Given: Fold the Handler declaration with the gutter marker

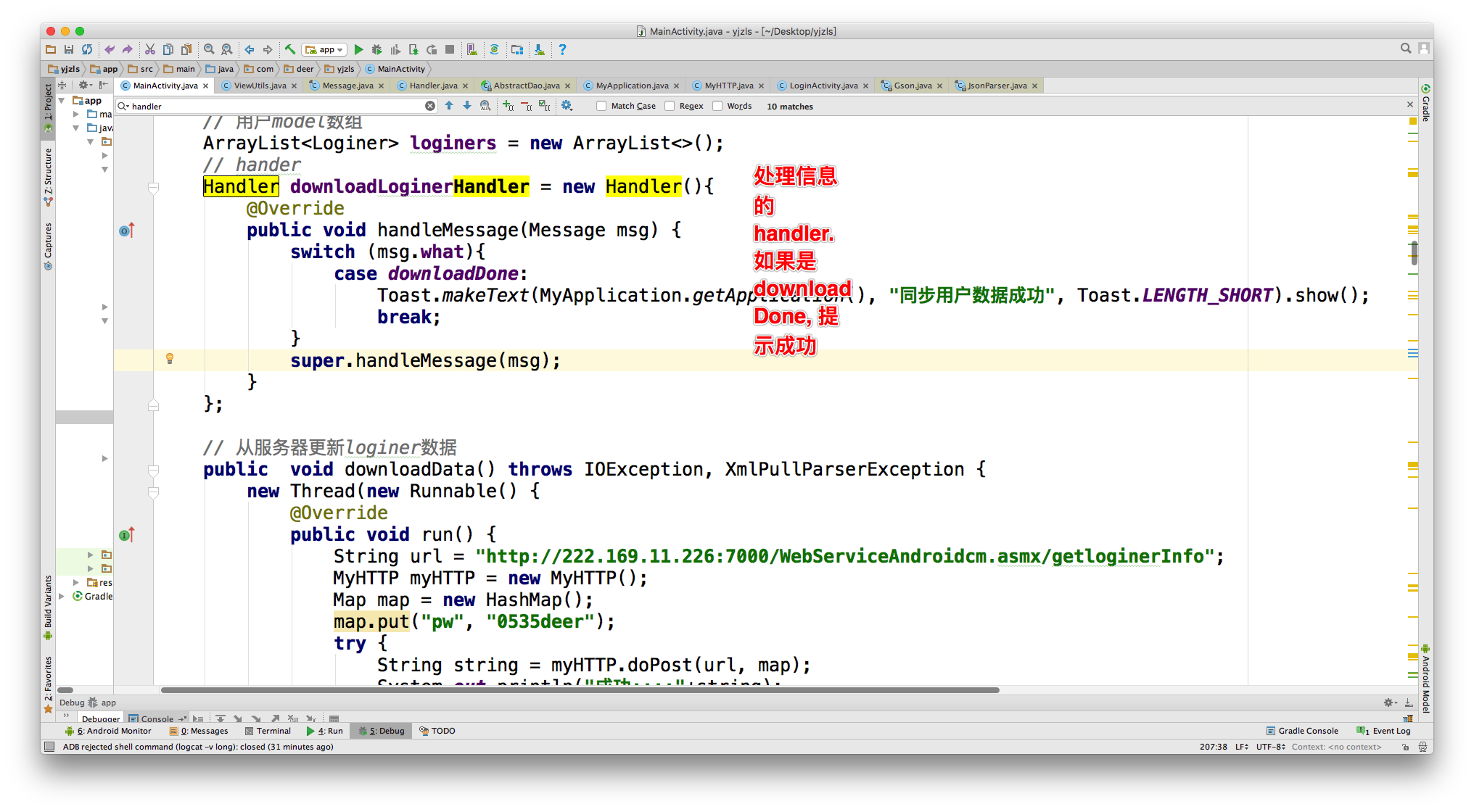Looking at the screenshot, I should coord(153,188).
